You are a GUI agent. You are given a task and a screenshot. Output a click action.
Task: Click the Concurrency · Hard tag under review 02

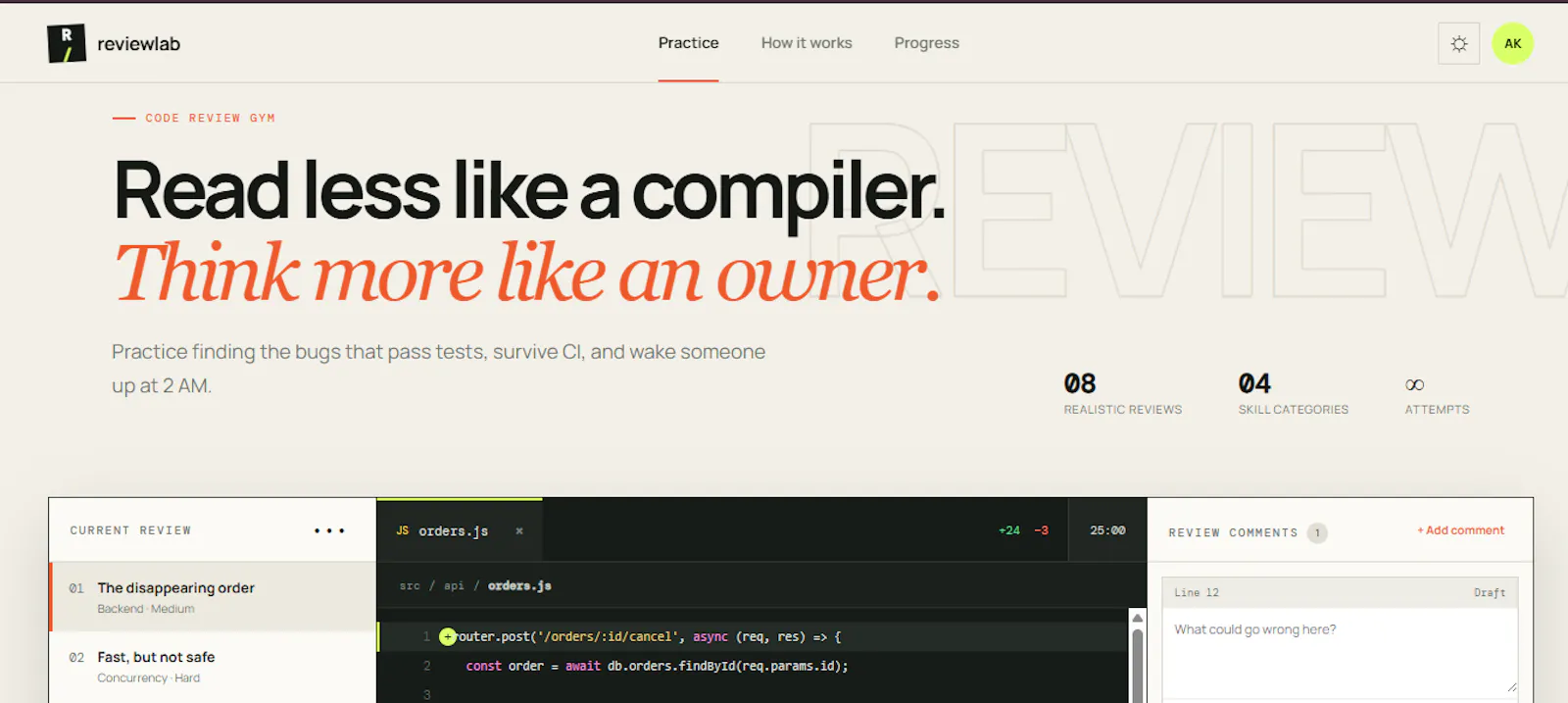tap(148, 678)
